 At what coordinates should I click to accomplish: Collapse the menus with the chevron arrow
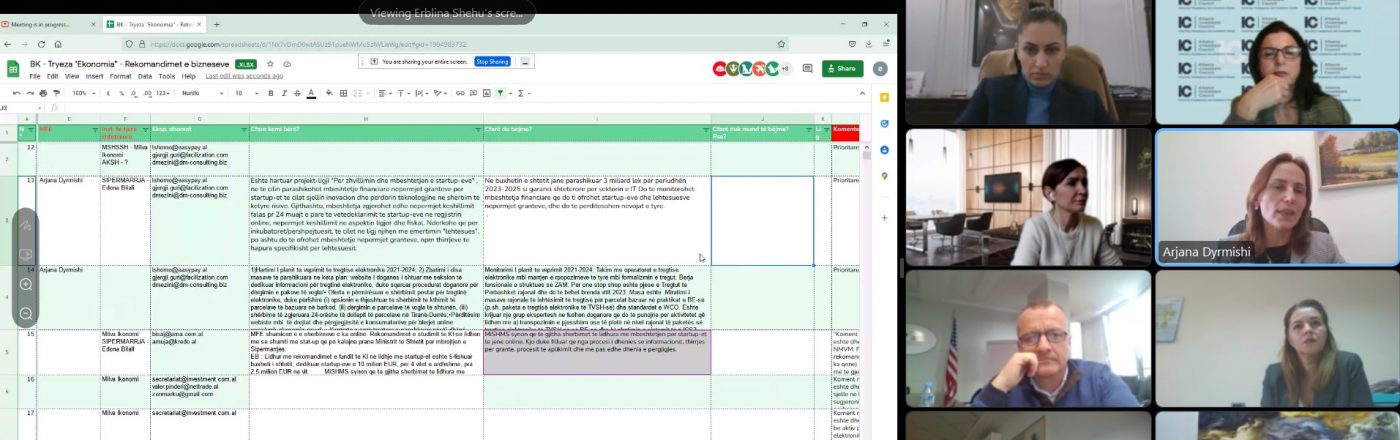point(864,93)
